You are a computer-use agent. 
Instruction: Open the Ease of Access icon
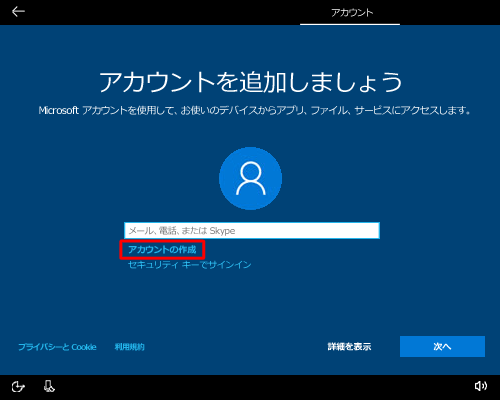point(18,387)
